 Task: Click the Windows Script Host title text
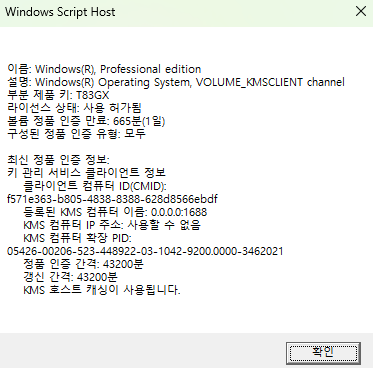click(60, 12)
